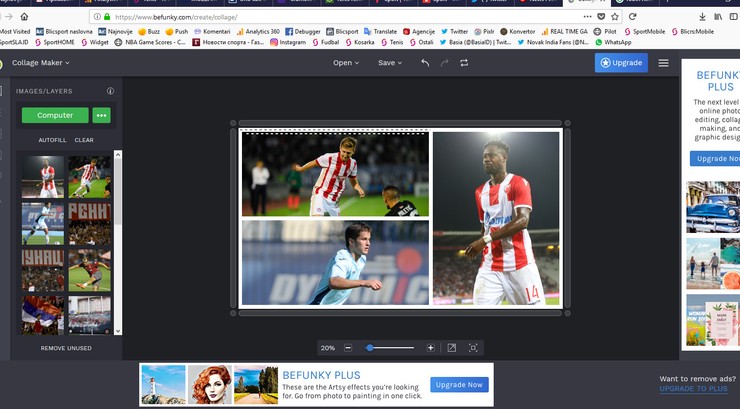
Task: Click the Computer upload button
Action: click(55, 115)
